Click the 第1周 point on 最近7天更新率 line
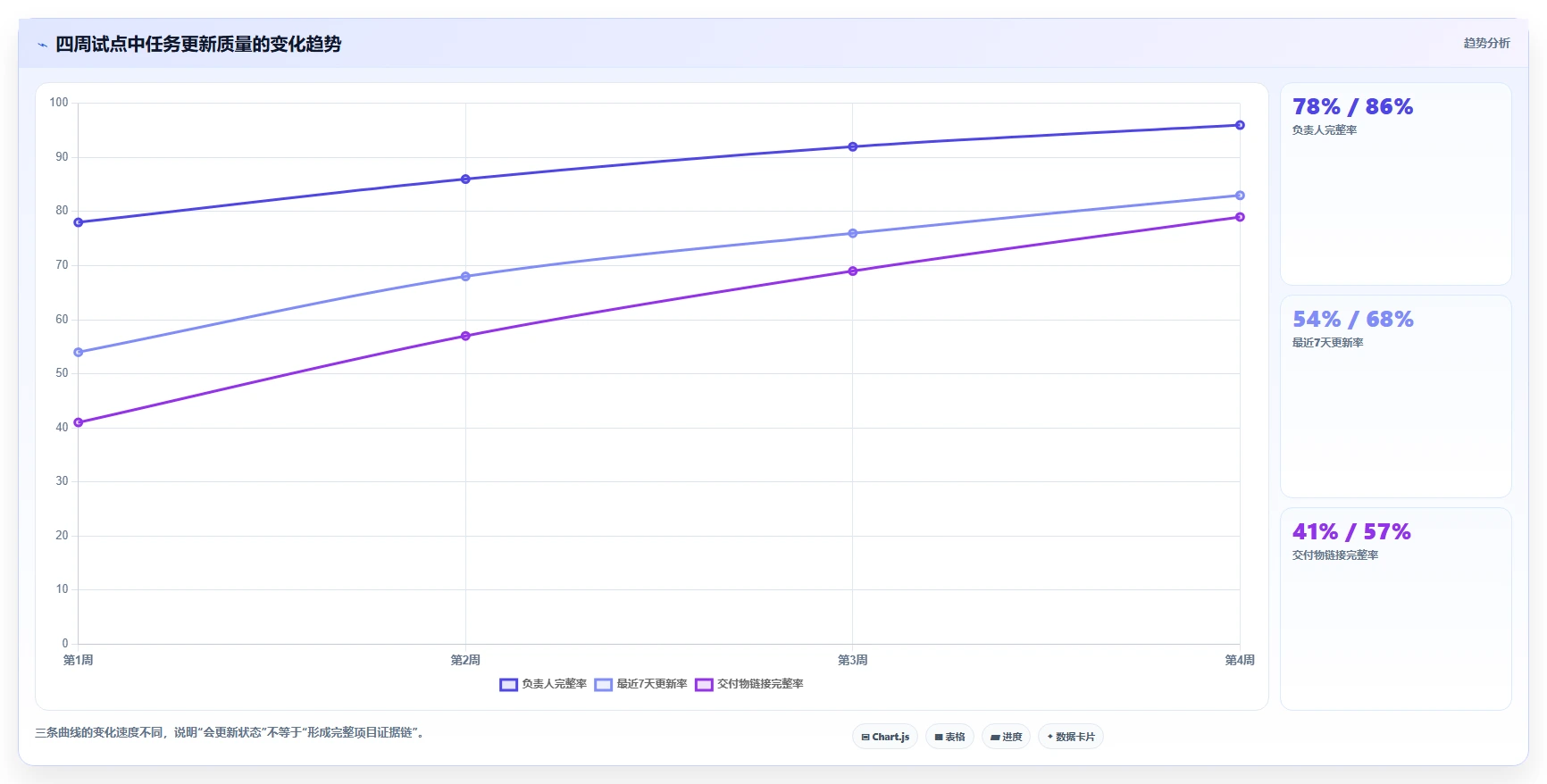The image size is (1547, 784). [x=79, y=353]
